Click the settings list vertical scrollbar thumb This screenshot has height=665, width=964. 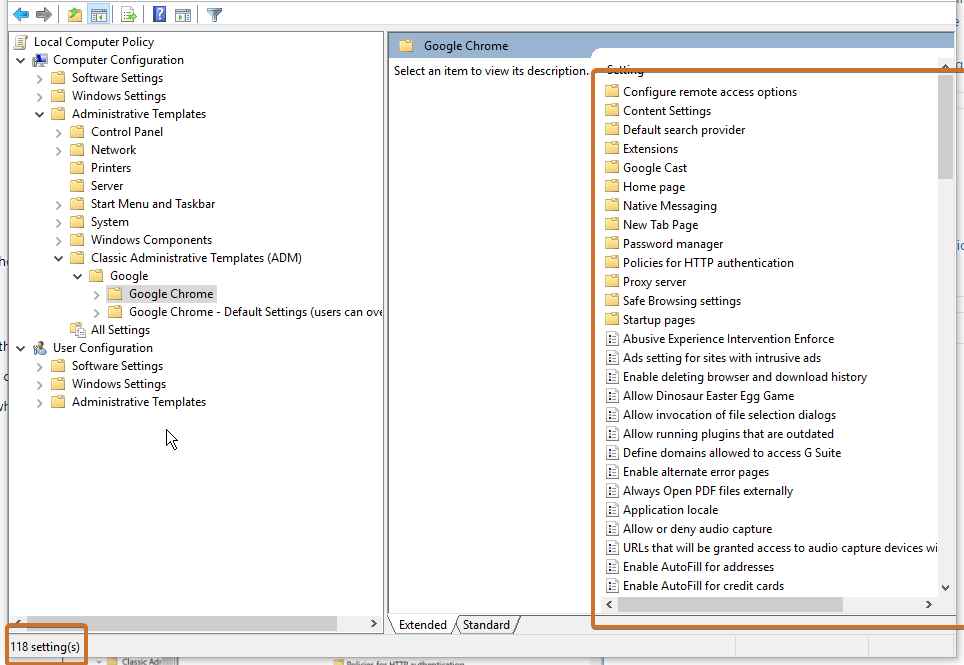click(x=945, y=128)
